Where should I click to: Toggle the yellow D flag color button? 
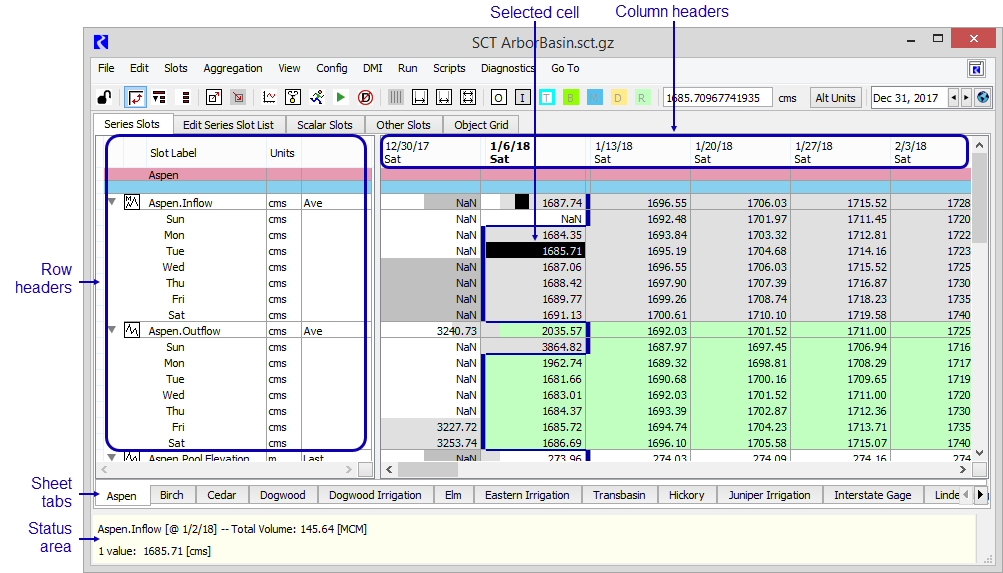(618, 98)
